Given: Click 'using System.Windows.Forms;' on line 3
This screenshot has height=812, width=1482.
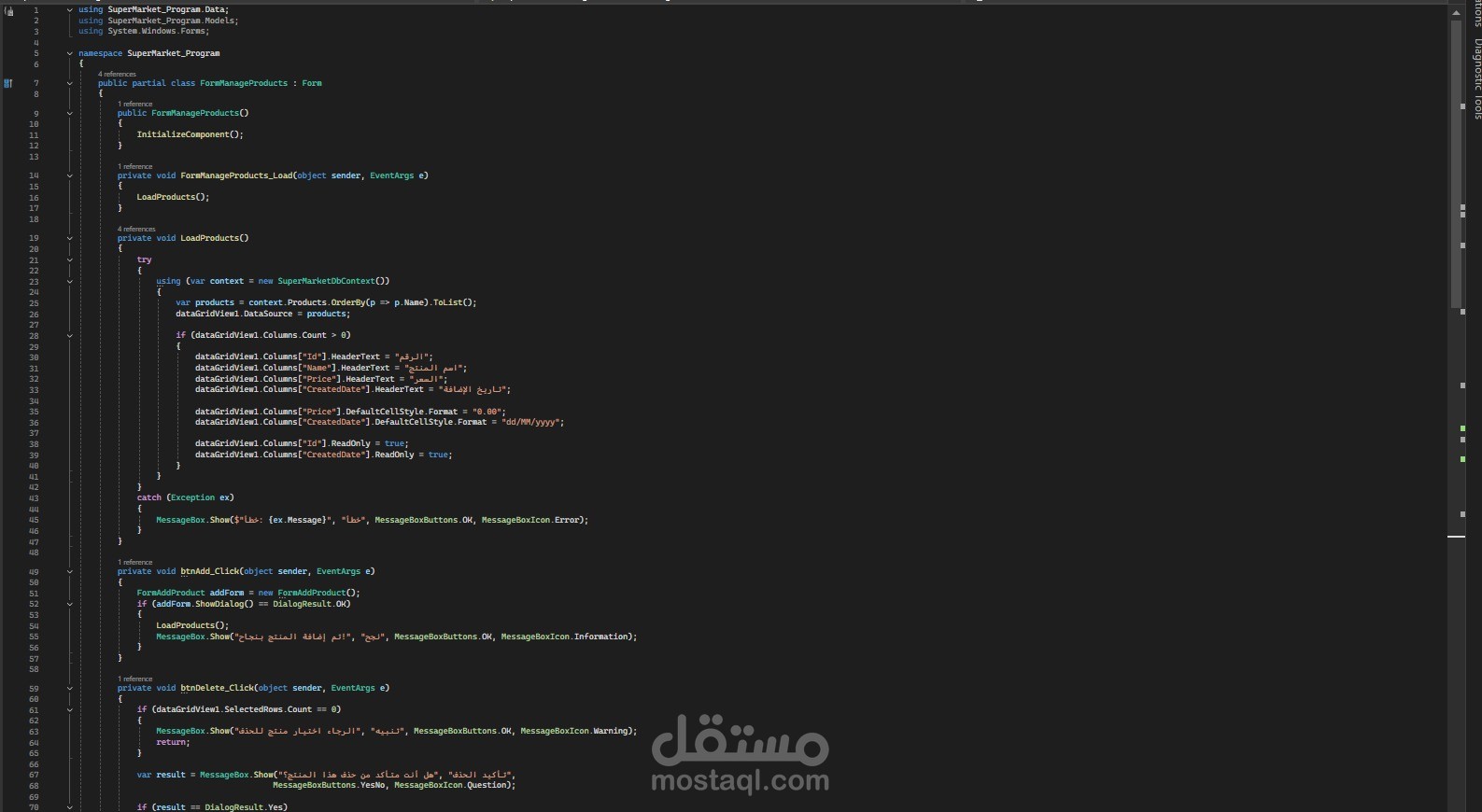Looking at the screenshot, I should click(144, 31).
